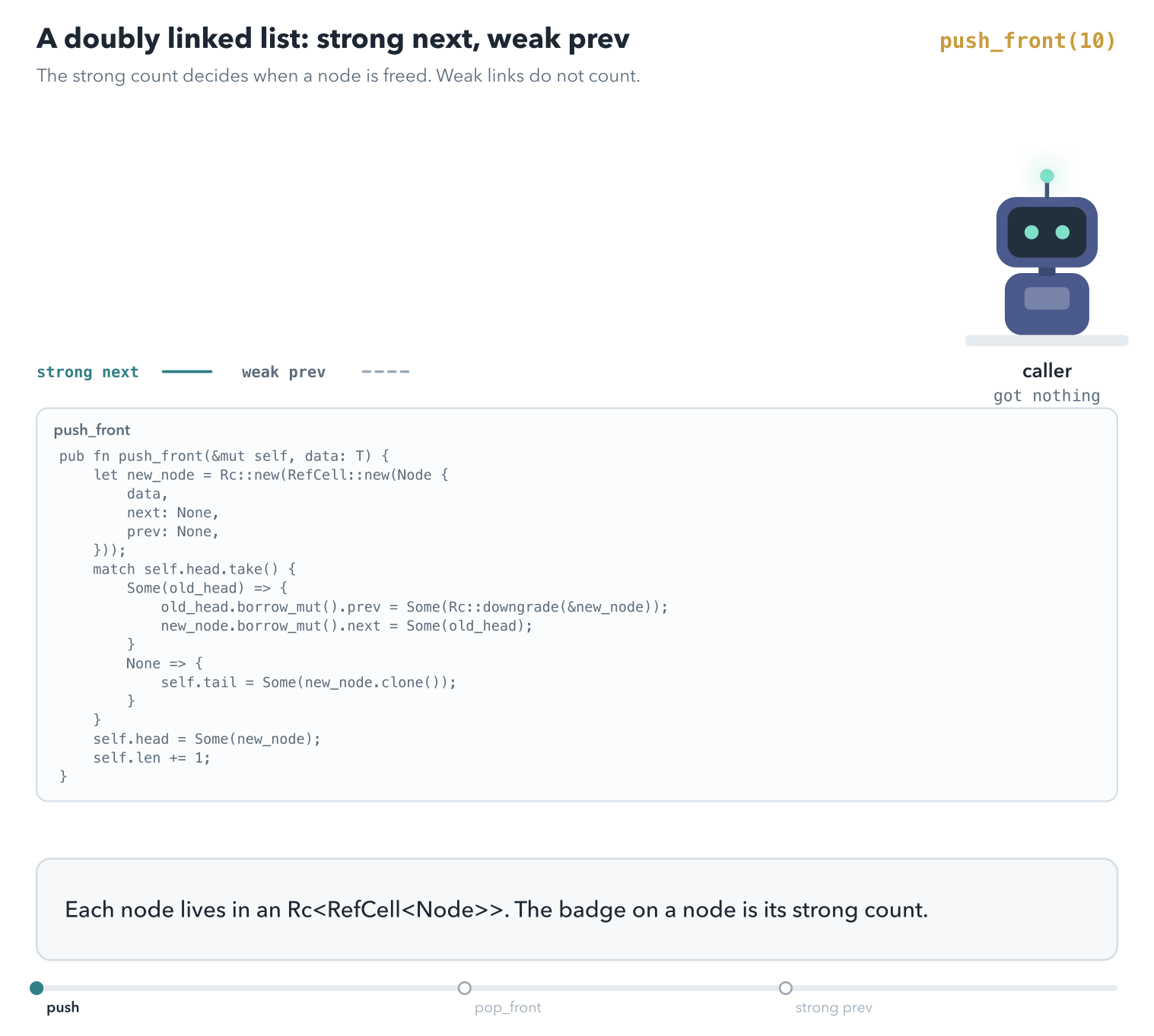Image resolution: width=1154 pixels, height=1036 pixels.
Task: Click the "push_front(10)" call label
Action: (x=1028, y=41)
